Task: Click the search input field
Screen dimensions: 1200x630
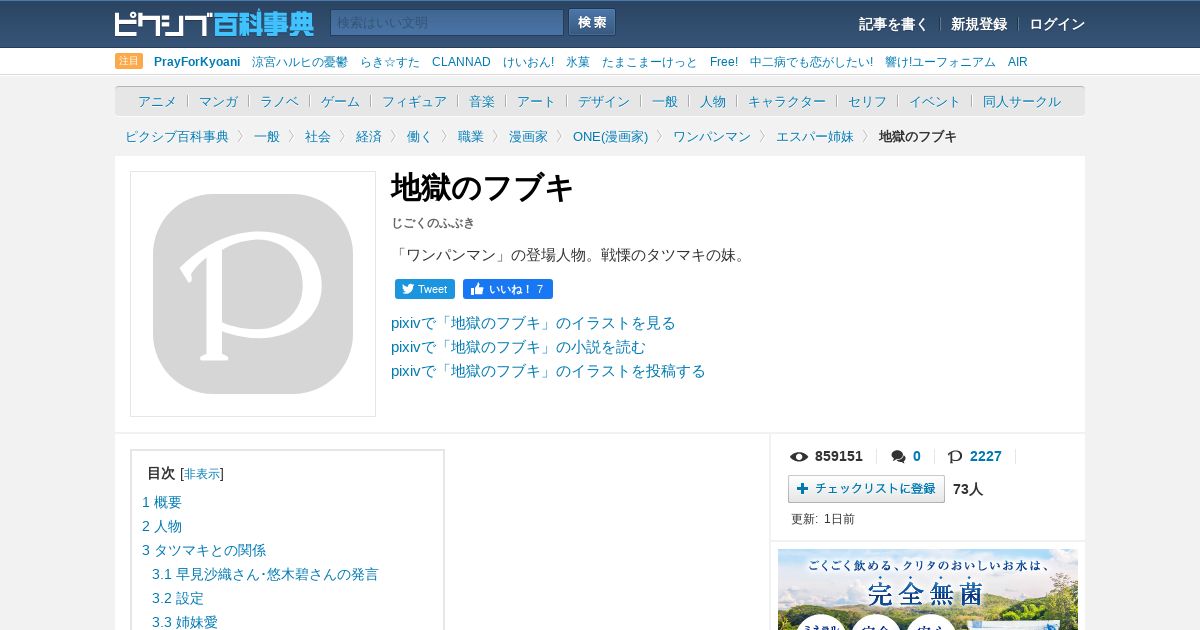Action: [447, 22]
